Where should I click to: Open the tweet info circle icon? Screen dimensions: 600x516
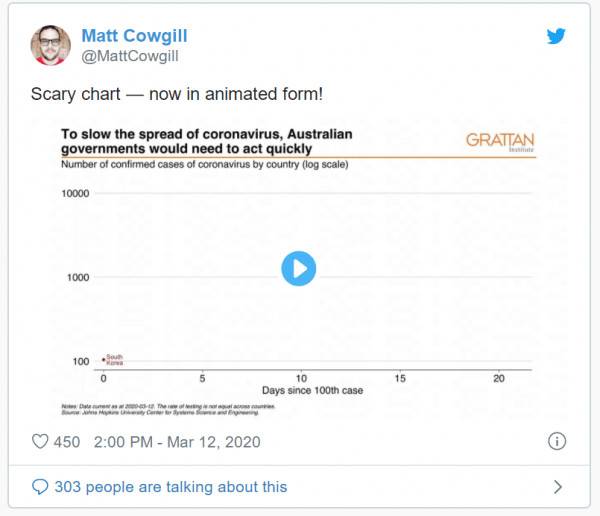[557, 441]
